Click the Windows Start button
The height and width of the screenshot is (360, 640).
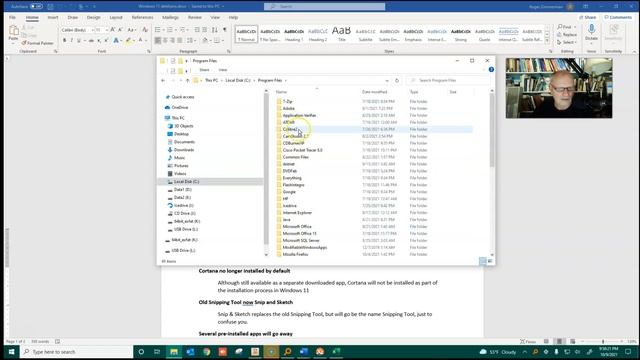tap(11, 351)
